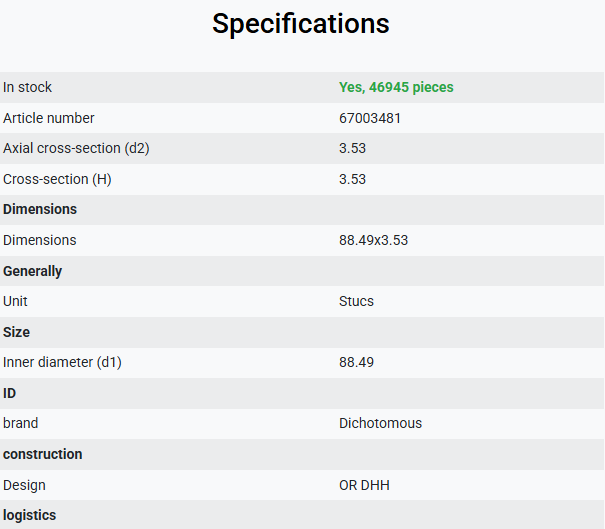Image resolution: width=605 pixels, height=529 pixels.
Task: Click the 'ID' section header
Action: (9, 393)
